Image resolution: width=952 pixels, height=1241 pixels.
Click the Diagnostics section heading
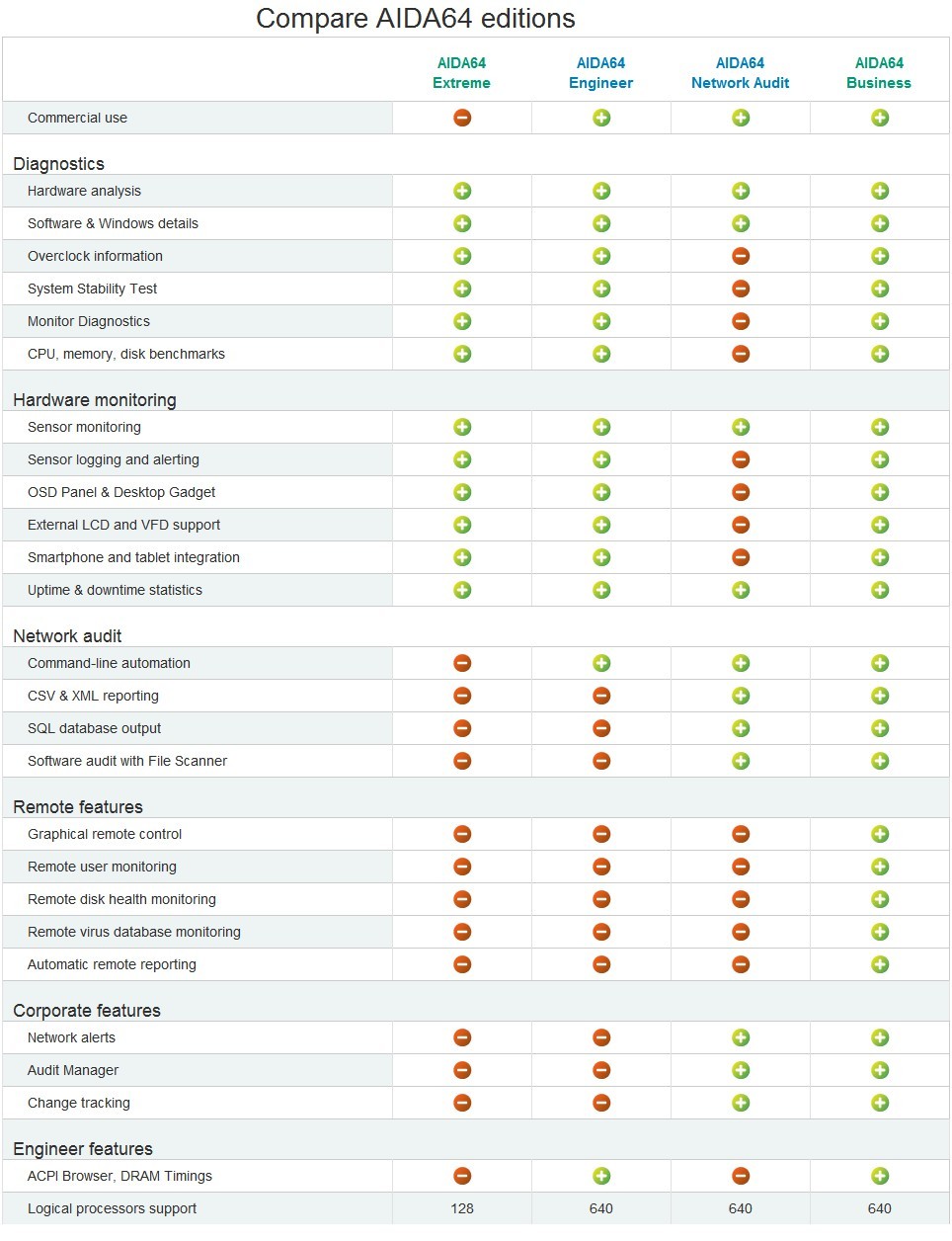pos(58,164)
